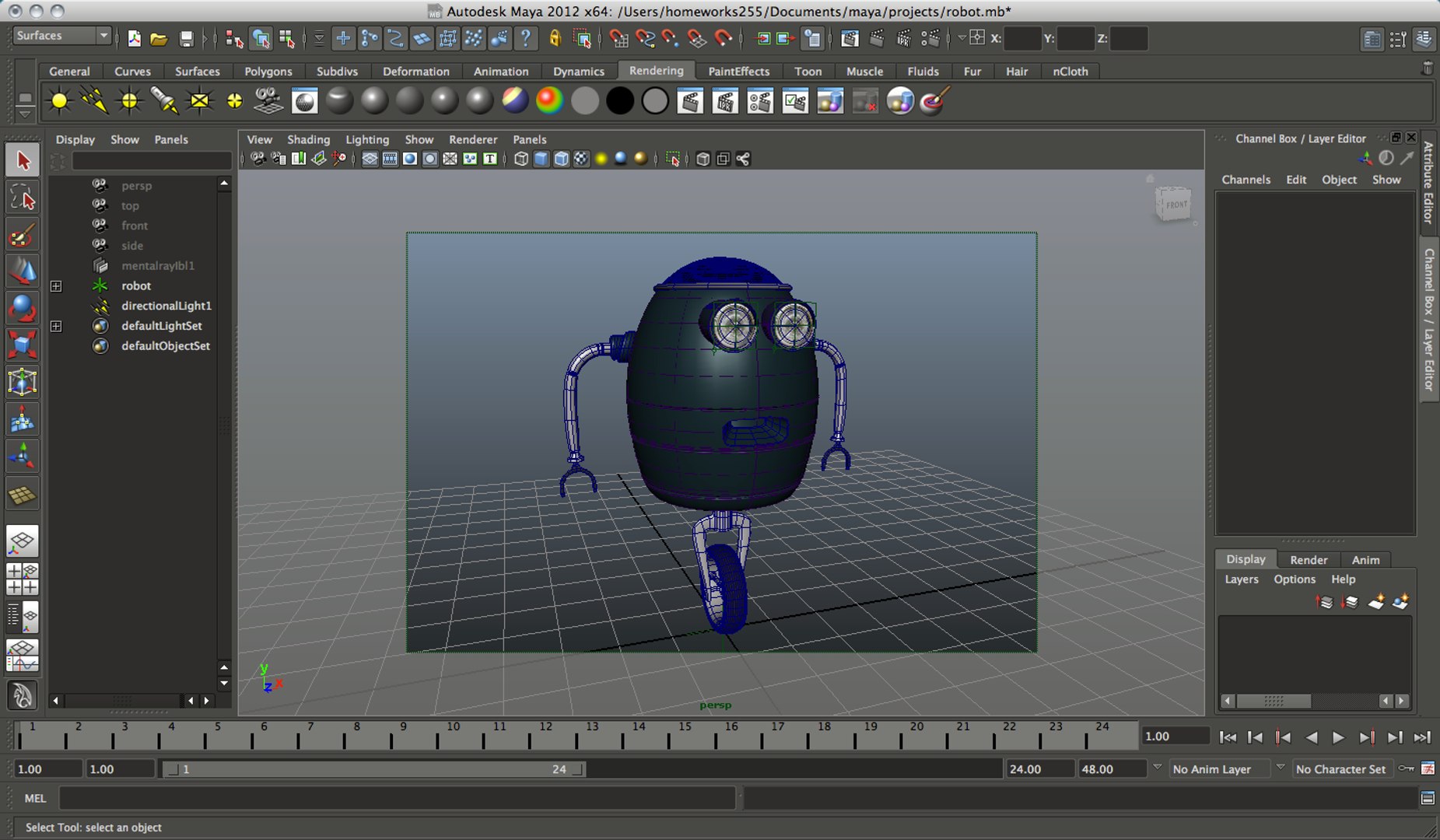Toggle wireframe on shaded in viewport toolbar
The image size is (1440, 840).
[x=561, y=159]
